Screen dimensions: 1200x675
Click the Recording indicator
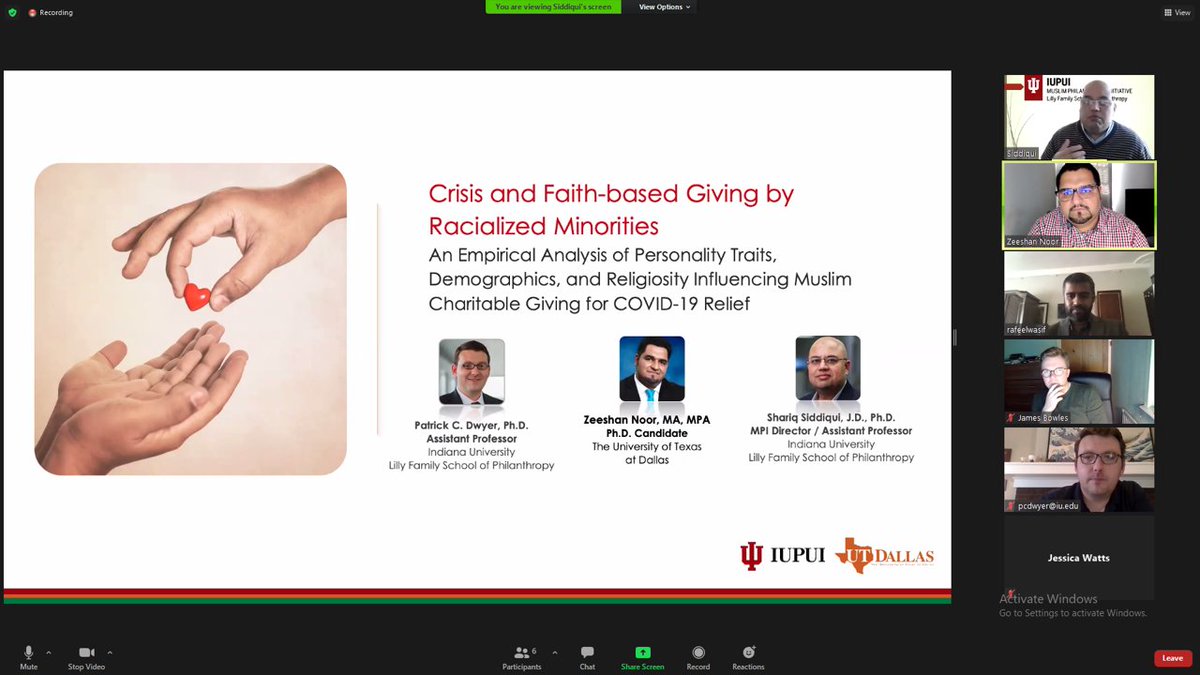click(x=50, y=12)
